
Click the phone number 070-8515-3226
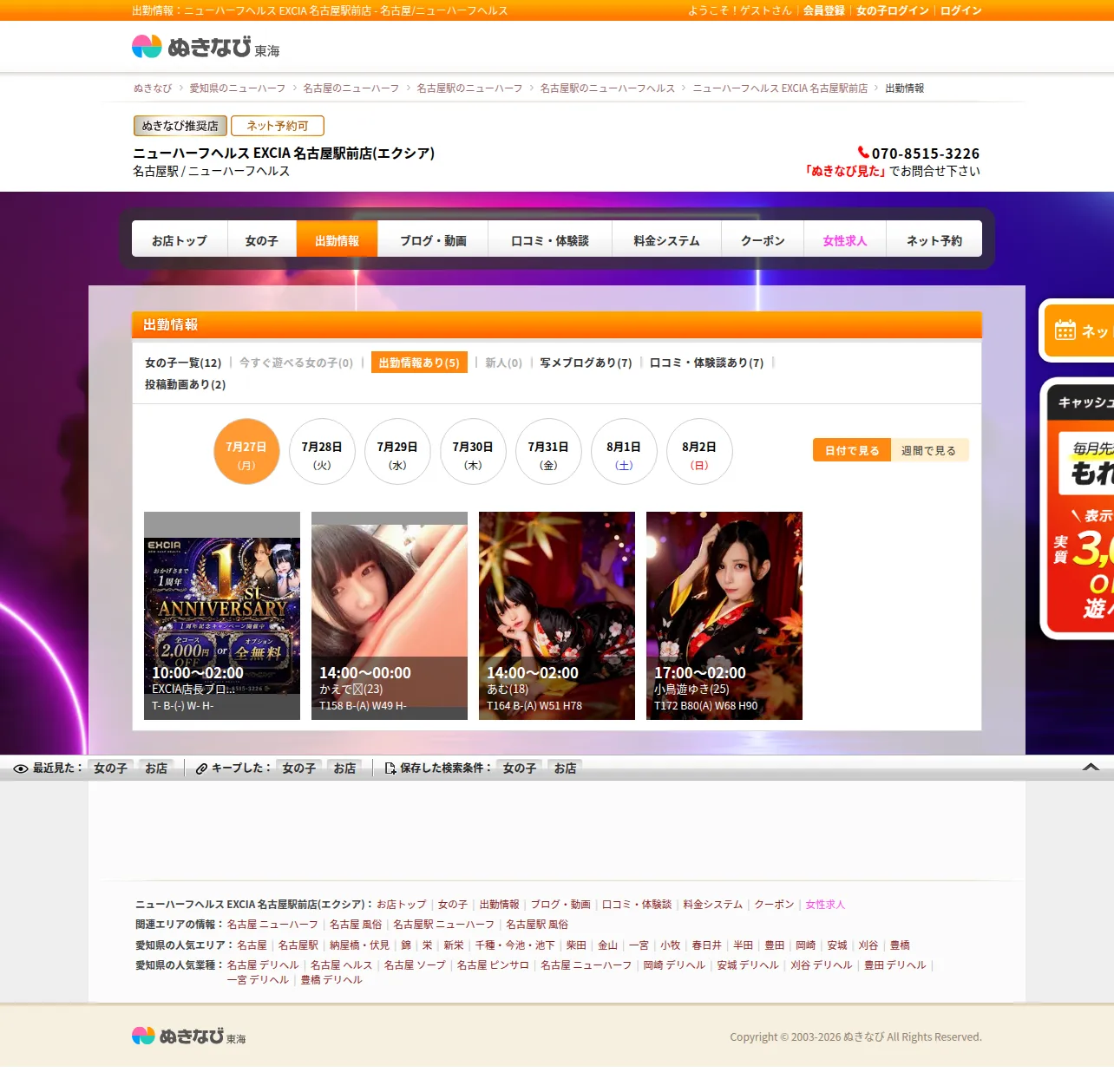point(926,154)
